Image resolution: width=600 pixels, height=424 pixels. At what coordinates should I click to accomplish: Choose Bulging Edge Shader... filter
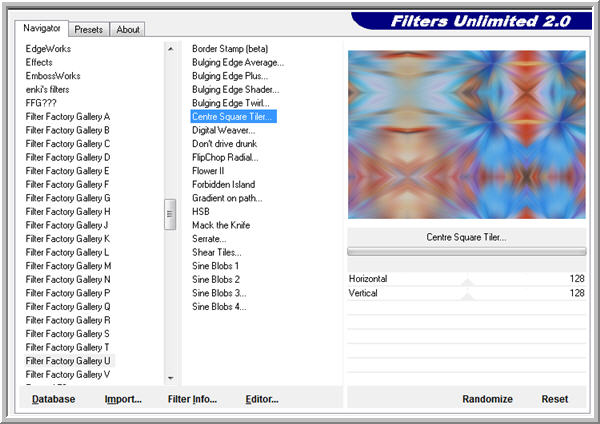pos(236,90)
